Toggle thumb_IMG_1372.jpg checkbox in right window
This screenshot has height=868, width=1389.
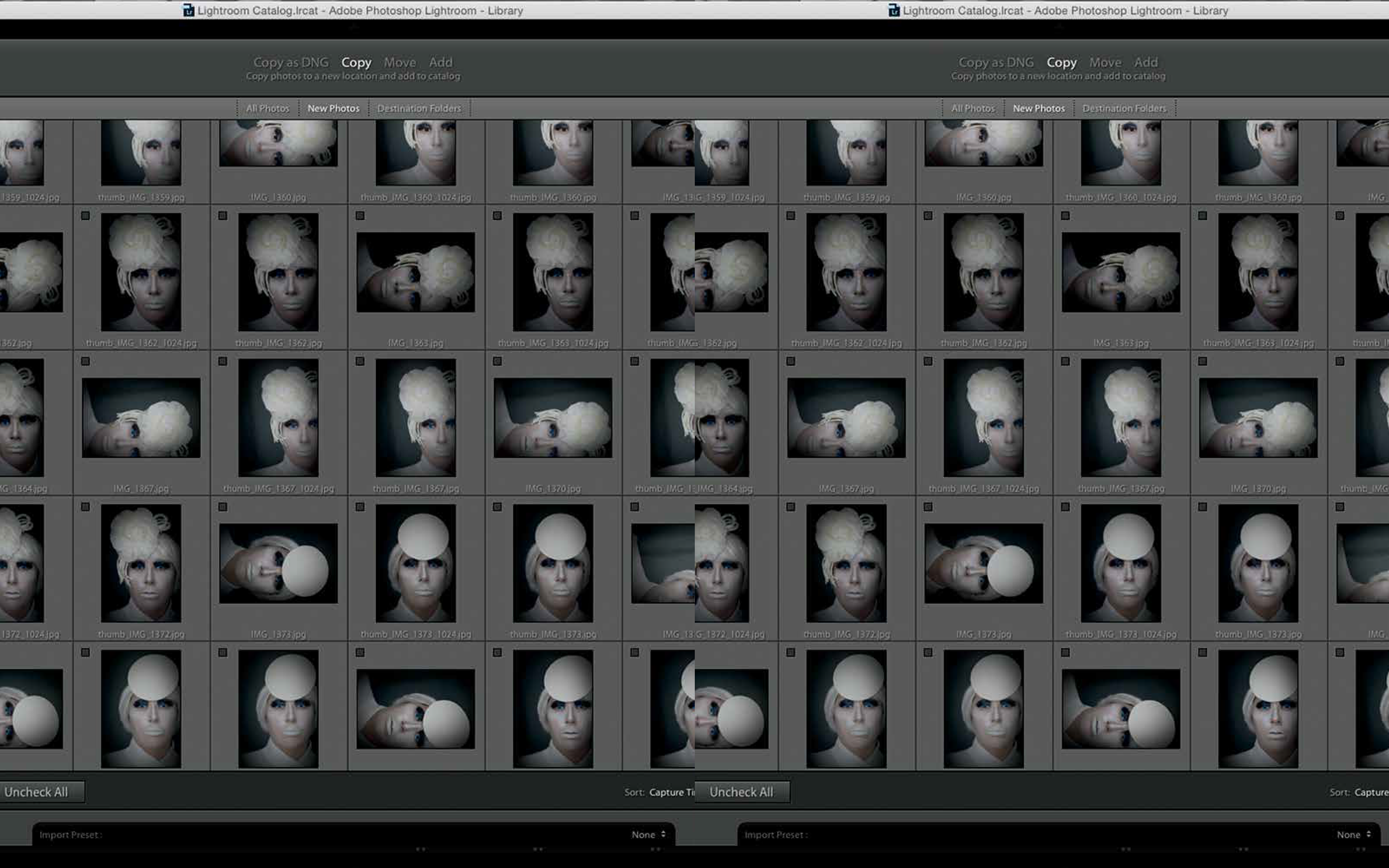tap(791, 507)
